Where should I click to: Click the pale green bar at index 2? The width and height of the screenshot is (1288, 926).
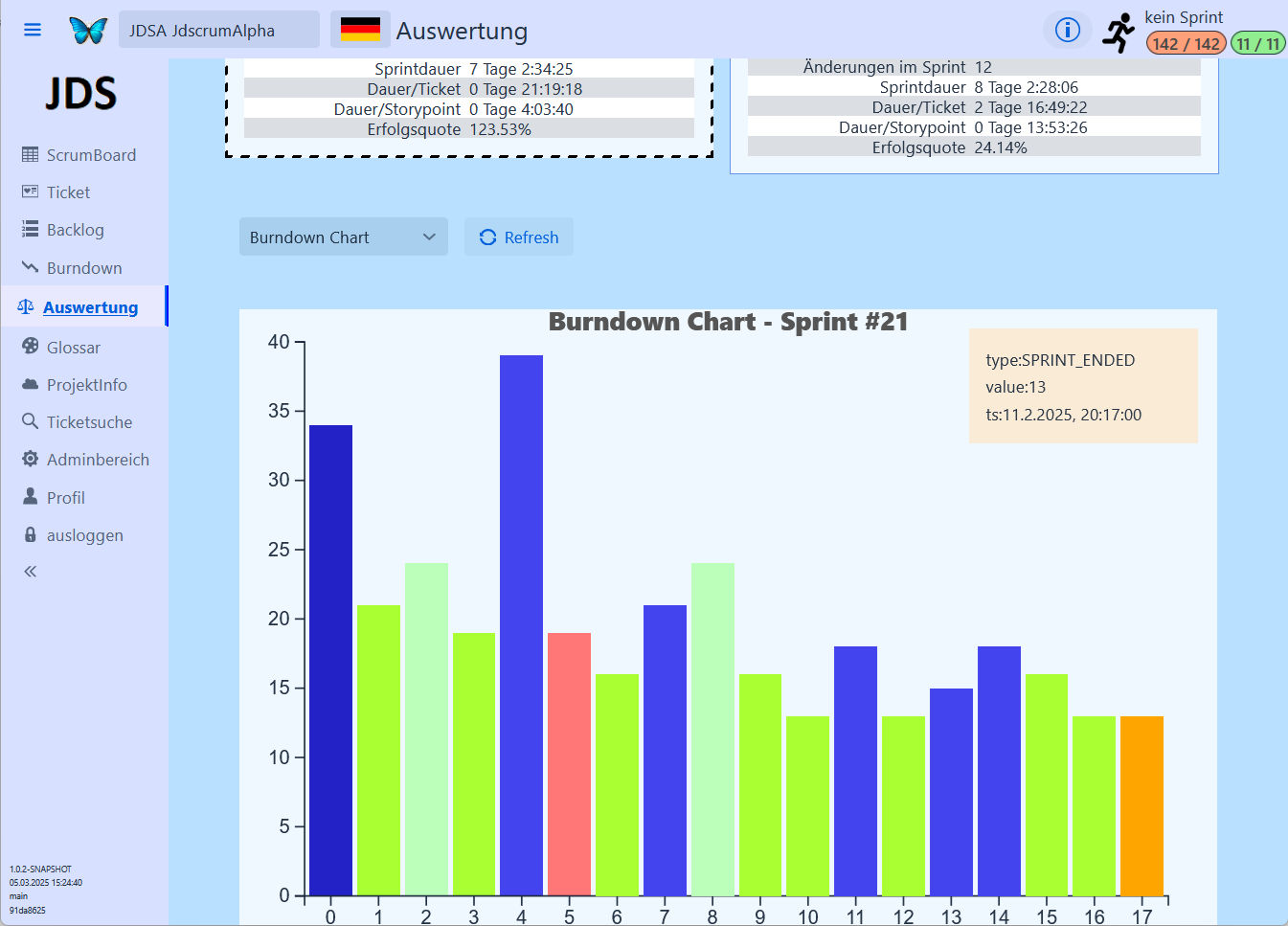pos(426,730)
